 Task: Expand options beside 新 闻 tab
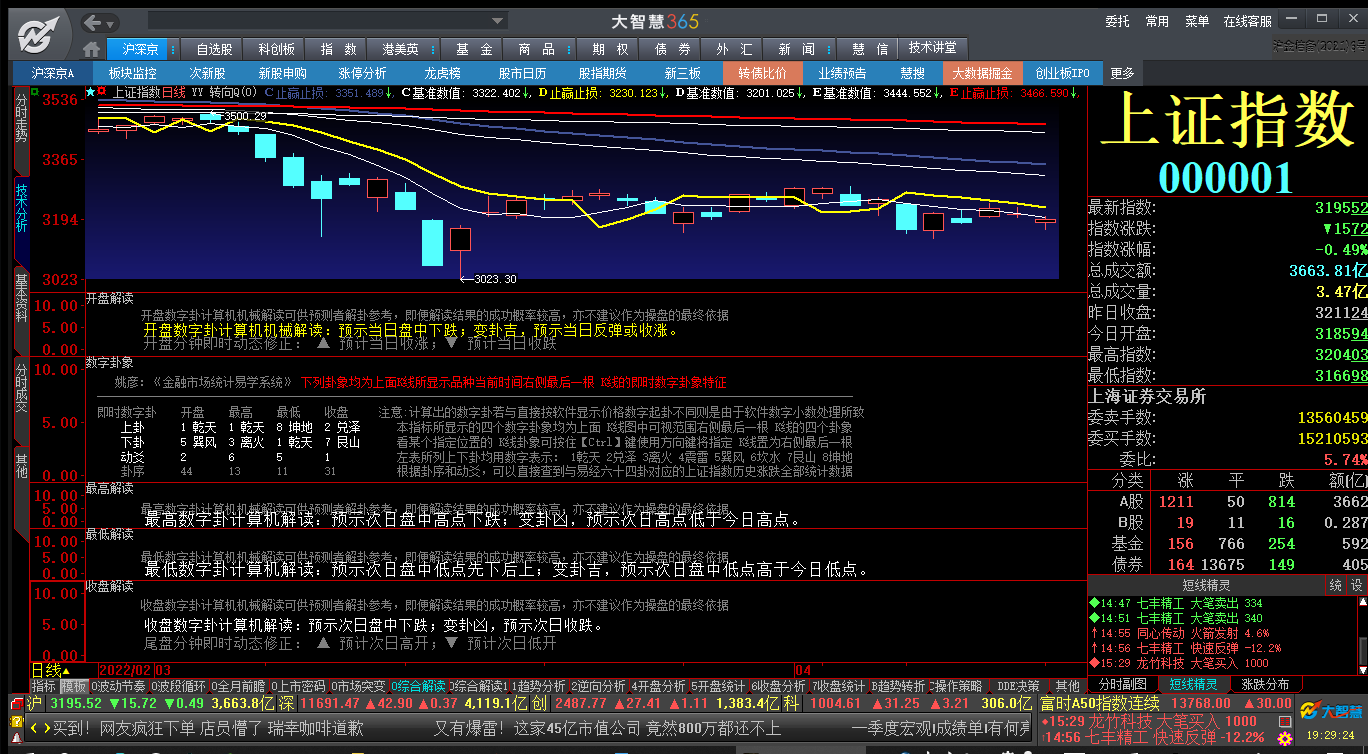828,49
